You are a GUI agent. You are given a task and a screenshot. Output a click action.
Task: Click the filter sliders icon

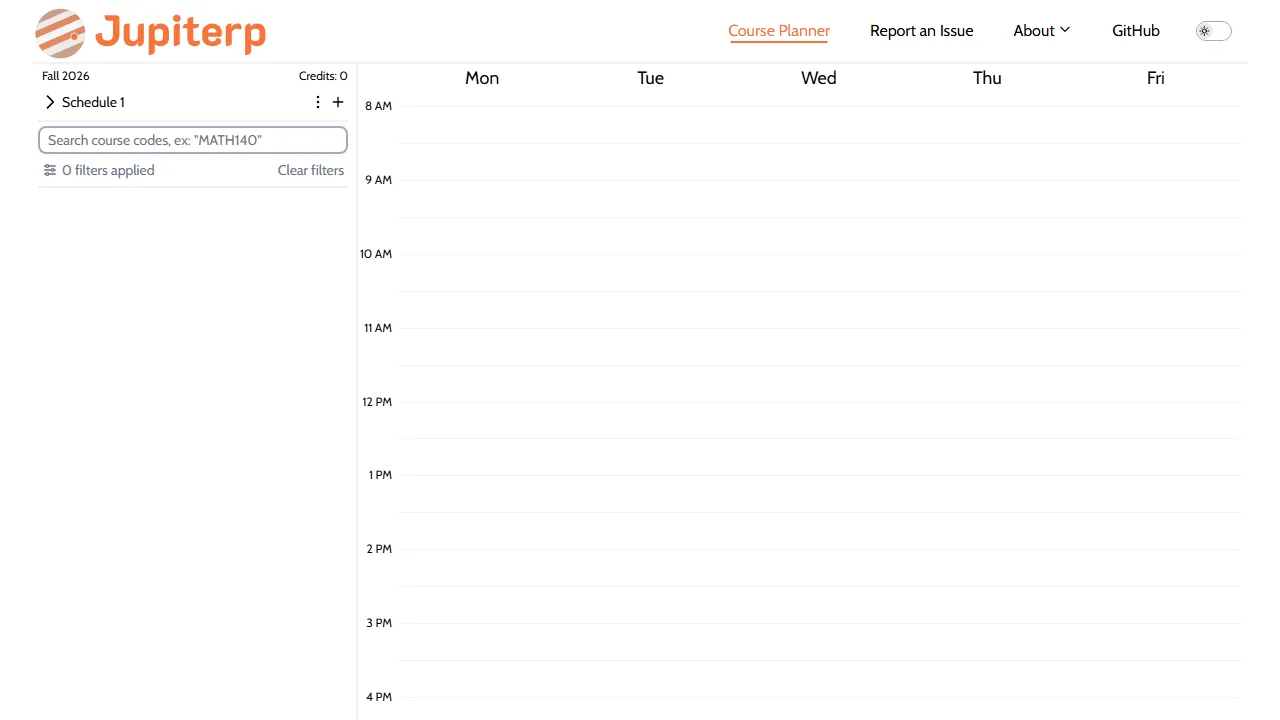click(x=50, y=170)
